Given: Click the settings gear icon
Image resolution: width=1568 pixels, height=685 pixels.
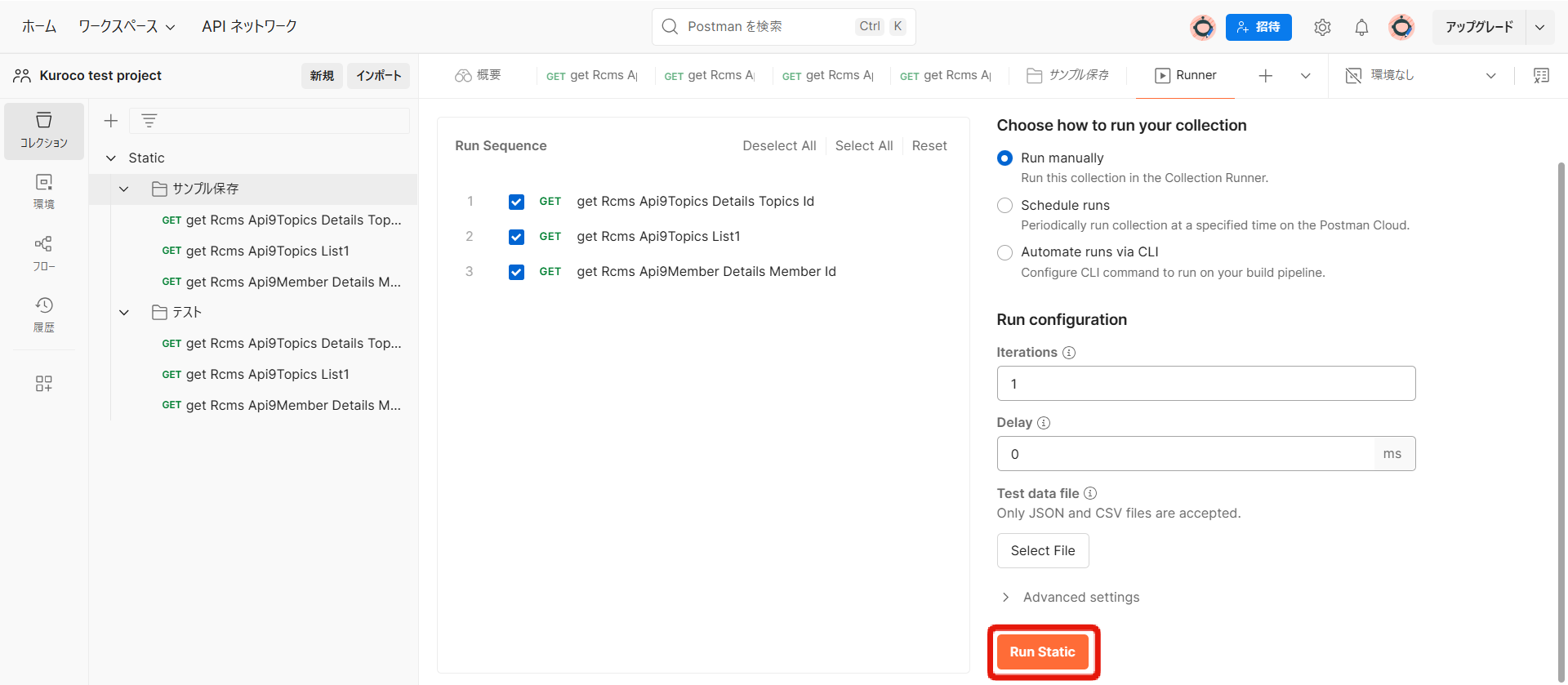Looking at the screenshot, I should click(1322, 27).
